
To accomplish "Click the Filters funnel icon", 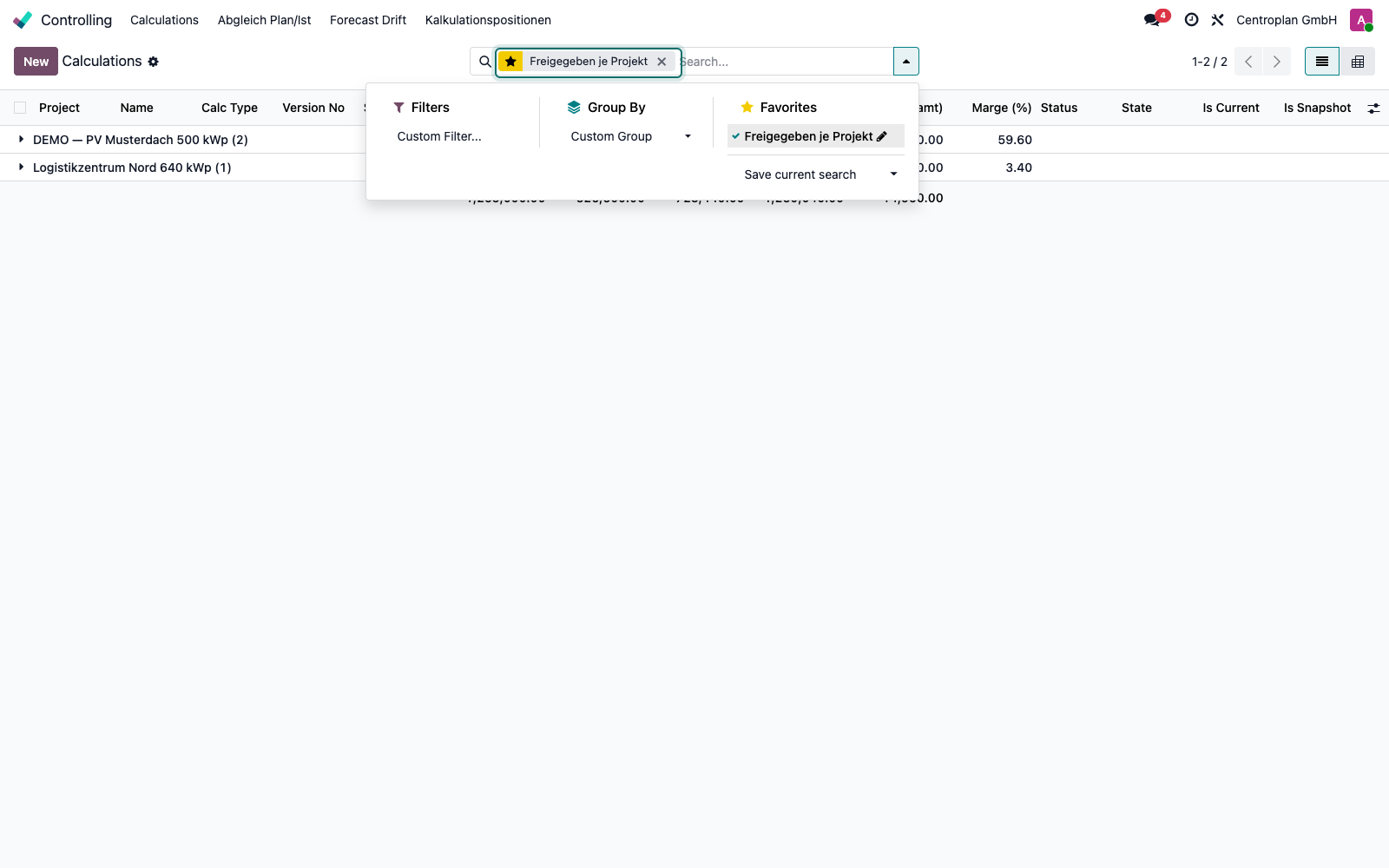I will 398,108.
